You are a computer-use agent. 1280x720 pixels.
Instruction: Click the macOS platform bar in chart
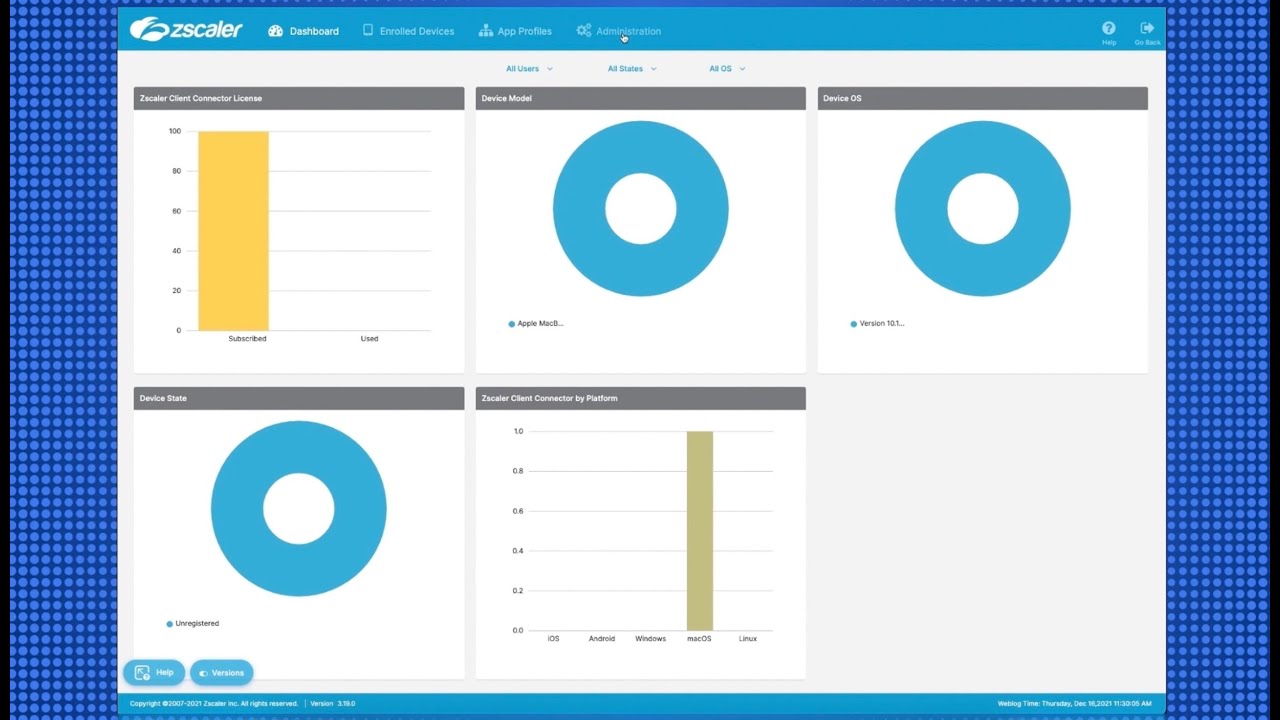(699, 530)
